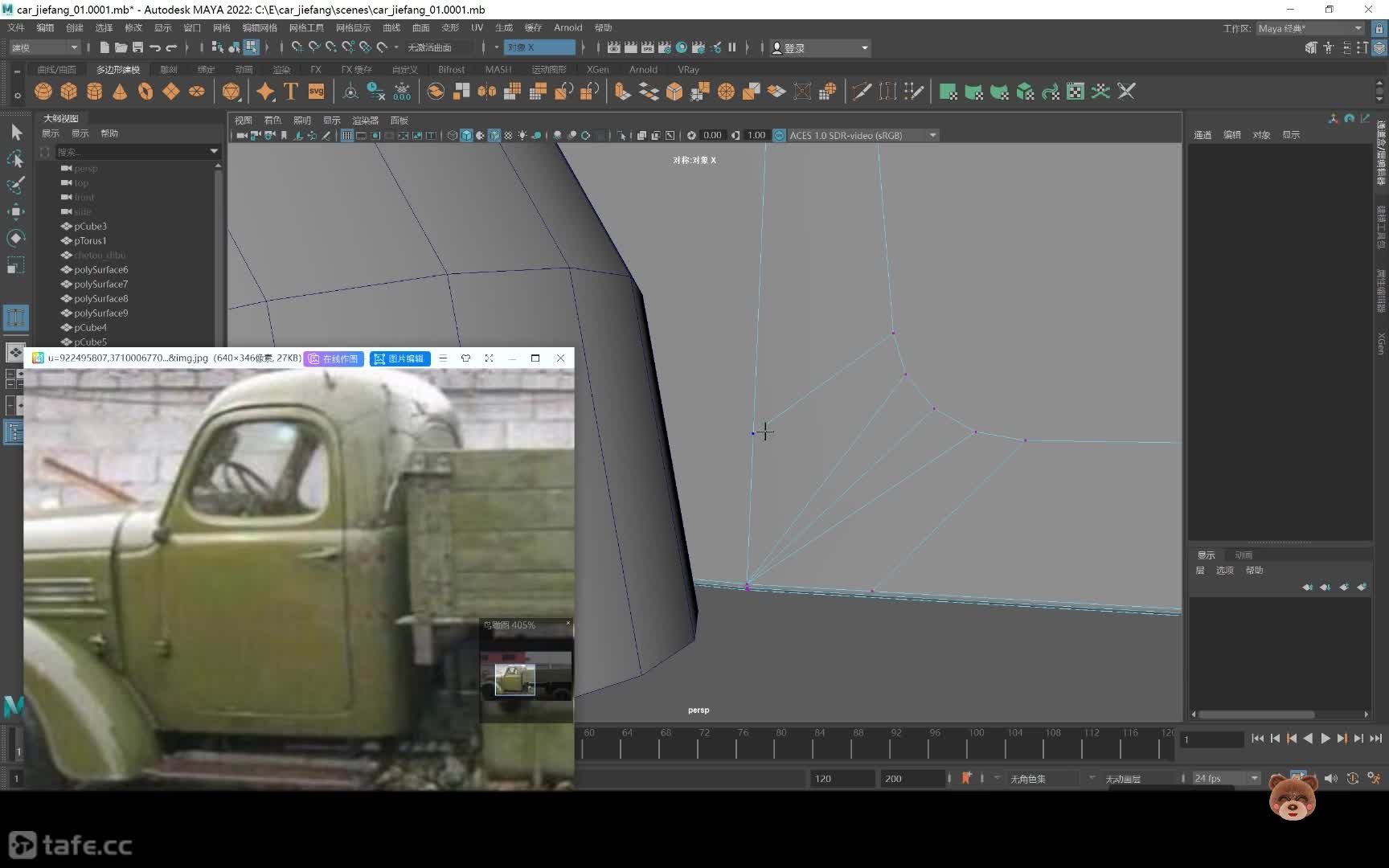Switch to the MASH shelf tab
The width and height of the screenshot is (1389, 868).
click(498, 70)
